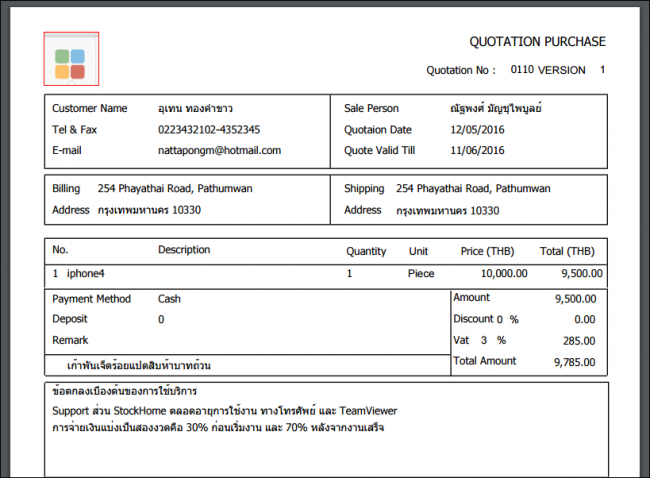This screenshot has width=650, height=478.
Task: Select phone number 0223432102-4352345
Action: pos(209,130)
